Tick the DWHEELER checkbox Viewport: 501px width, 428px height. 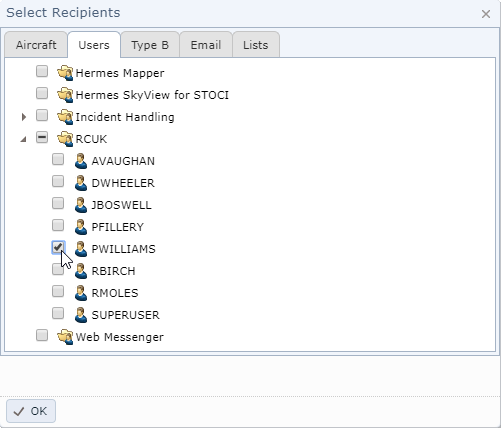coord(58,181)
